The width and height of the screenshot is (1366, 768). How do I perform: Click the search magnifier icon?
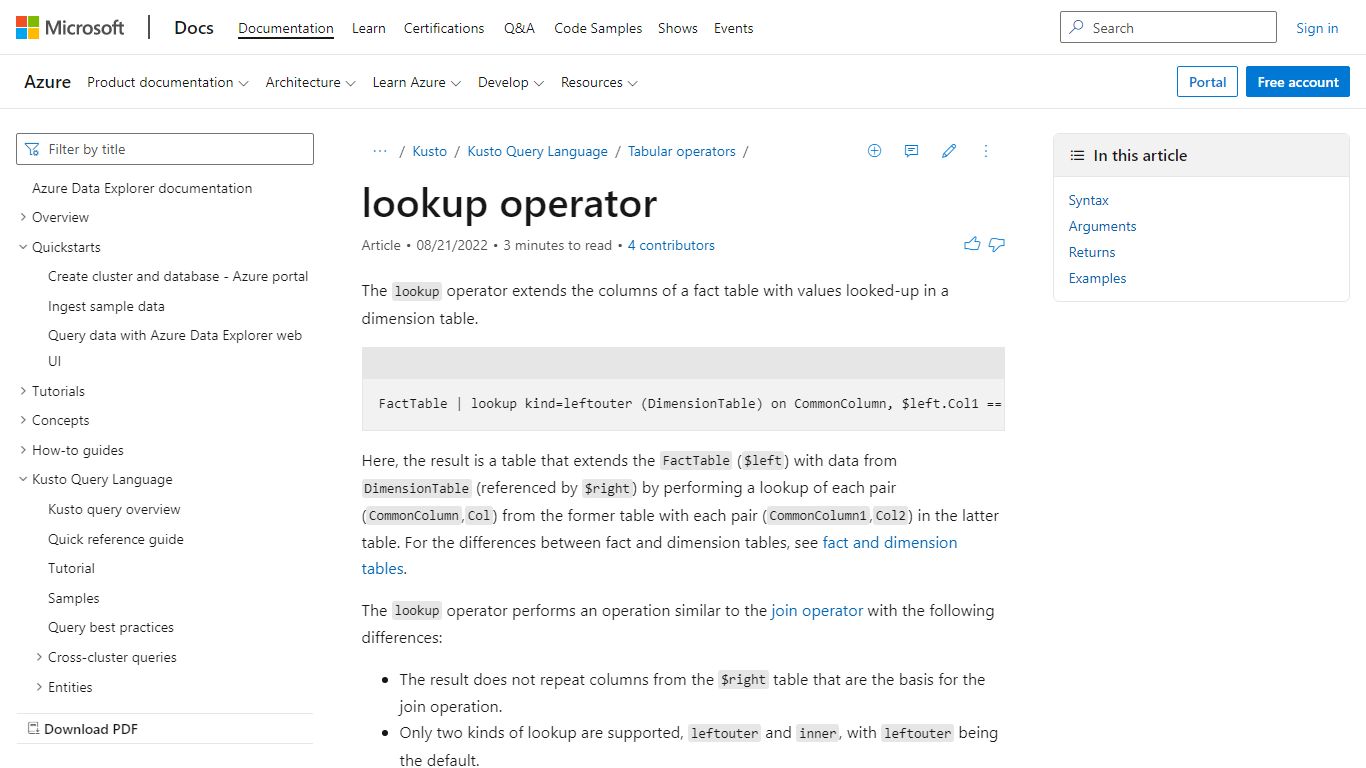coord(1077,28)
